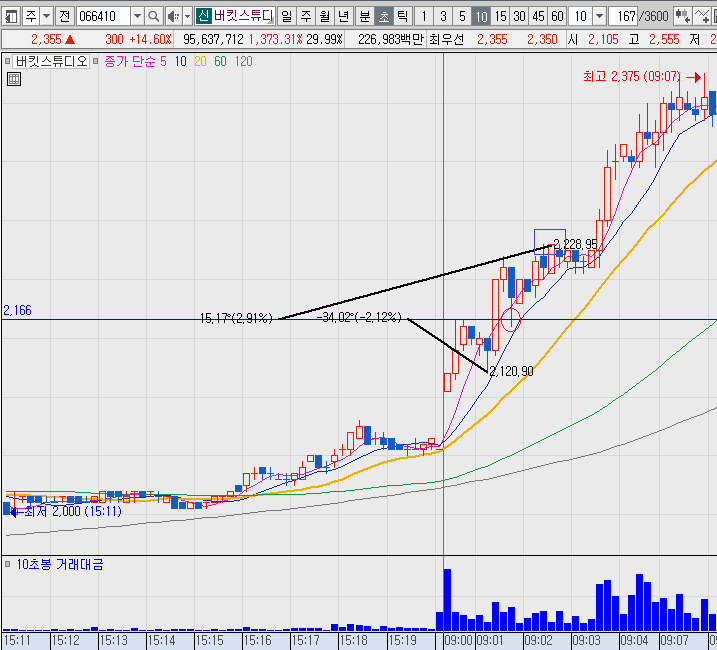This screenshot has width=717, height=650.
Task: Select the 5 interval button
Action: 462,17
